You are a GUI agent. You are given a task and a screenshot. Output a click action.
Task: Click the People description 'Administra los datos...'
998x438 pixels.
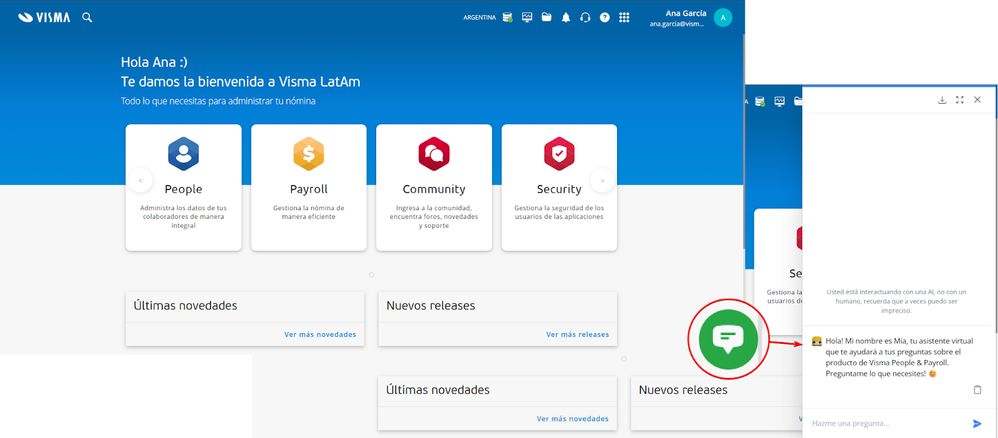(183, 217)
